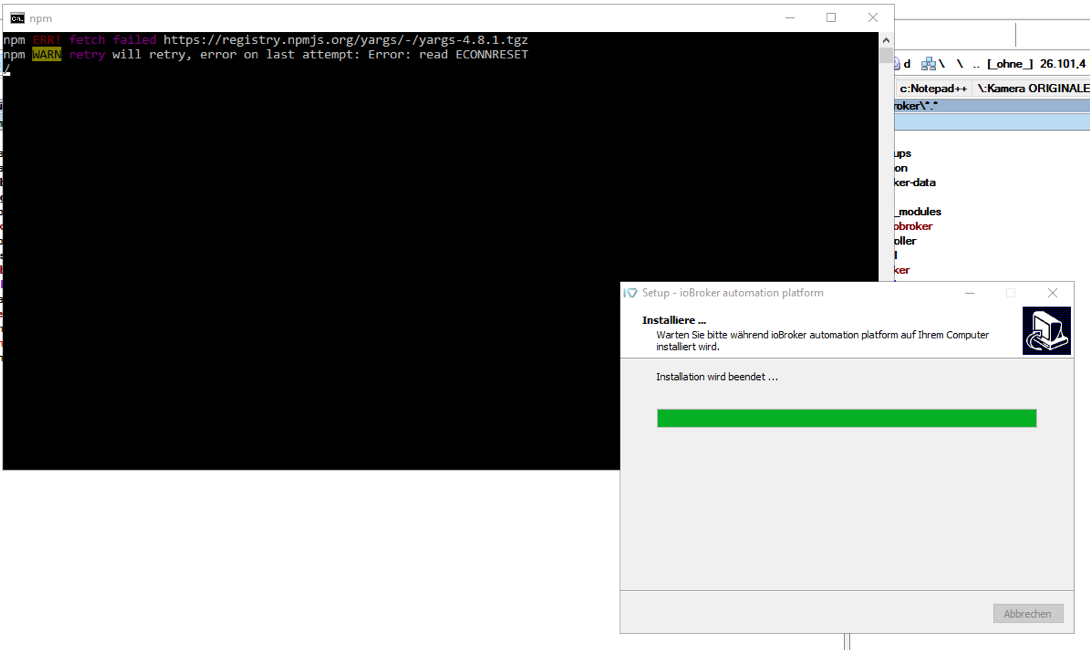
Task: Select the entry ending in 'oller'
Action: click(x=905, y=241)
